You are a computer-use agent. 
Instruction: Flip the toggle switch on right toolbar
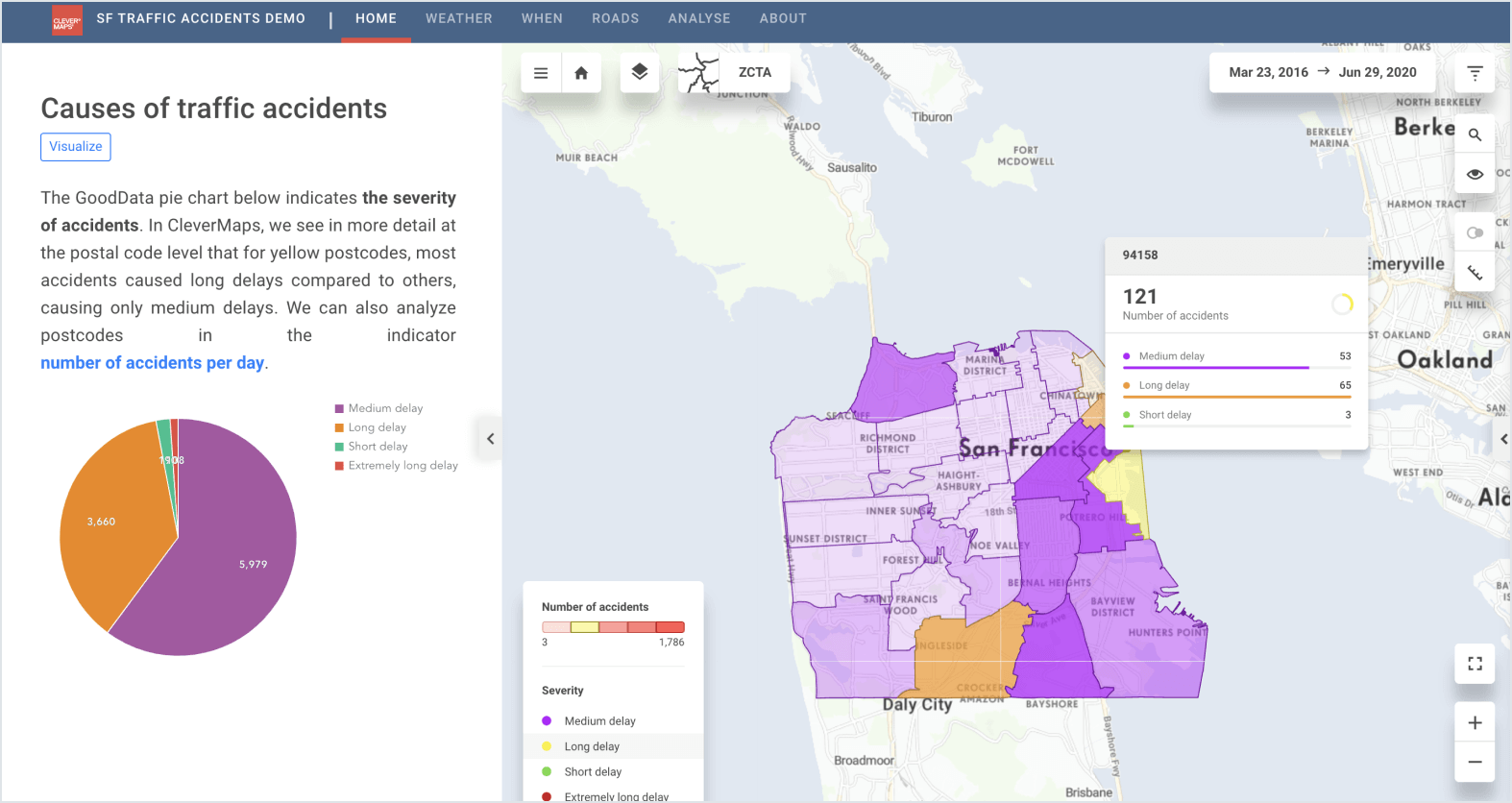point(1475,233)
